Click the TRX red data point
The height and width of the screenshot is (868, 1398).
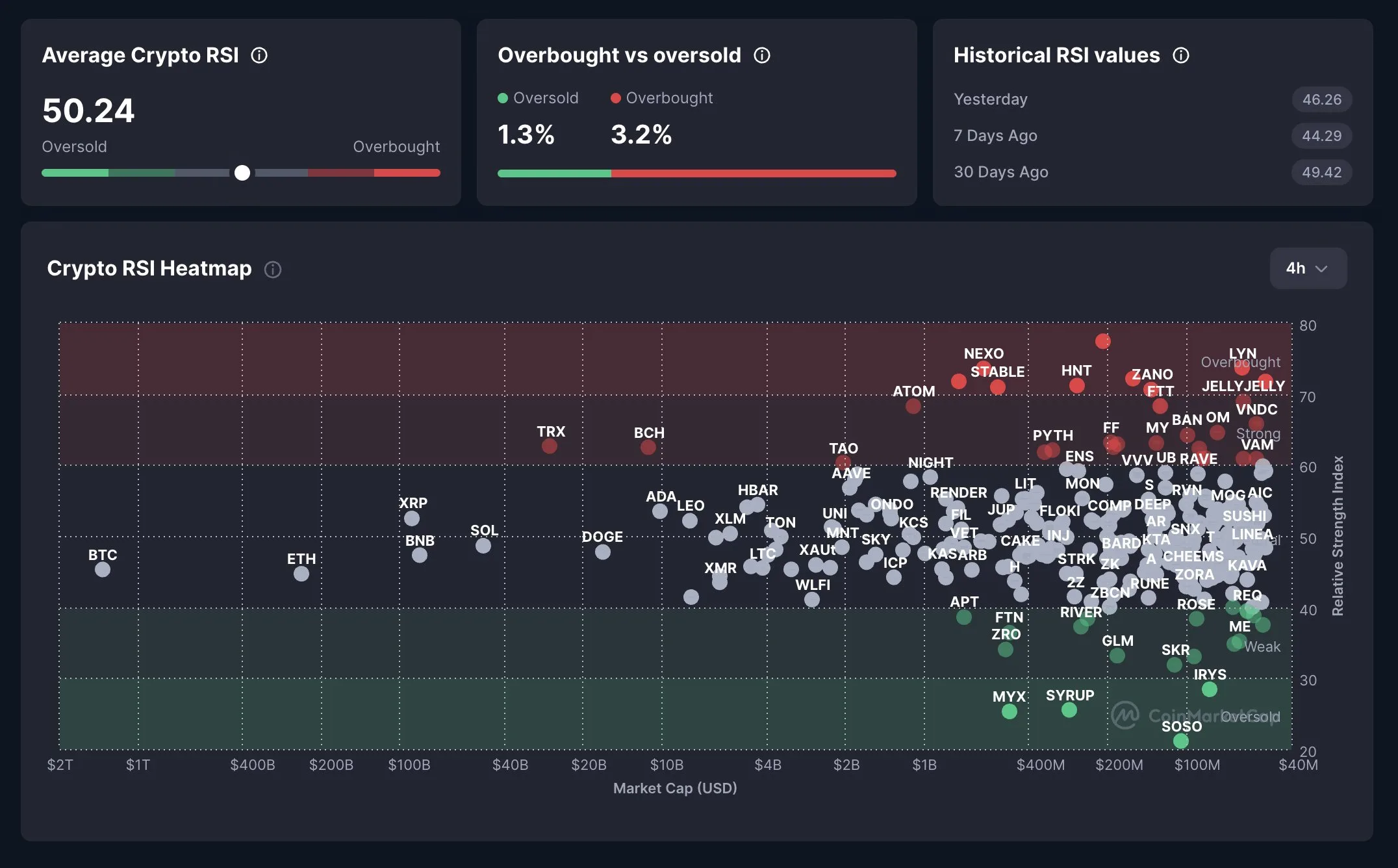point(550,446)
